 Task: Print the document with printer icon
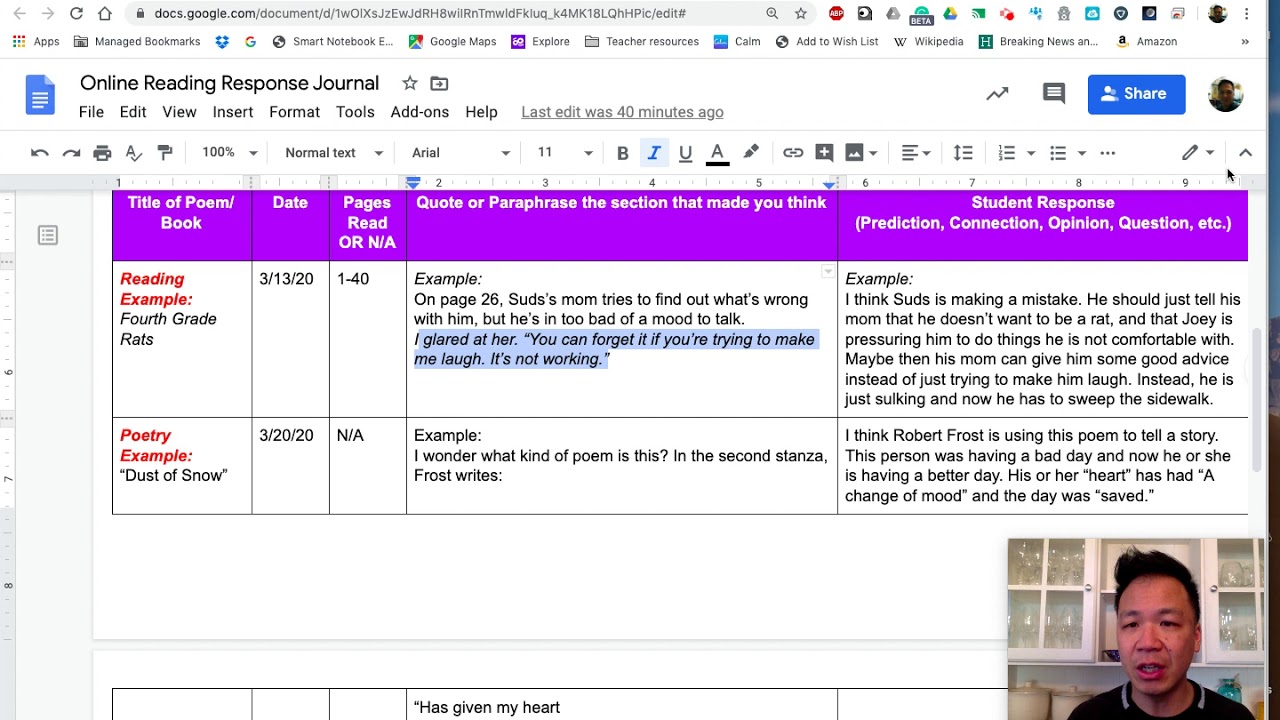pyautogui.click(x=102, y=153)
